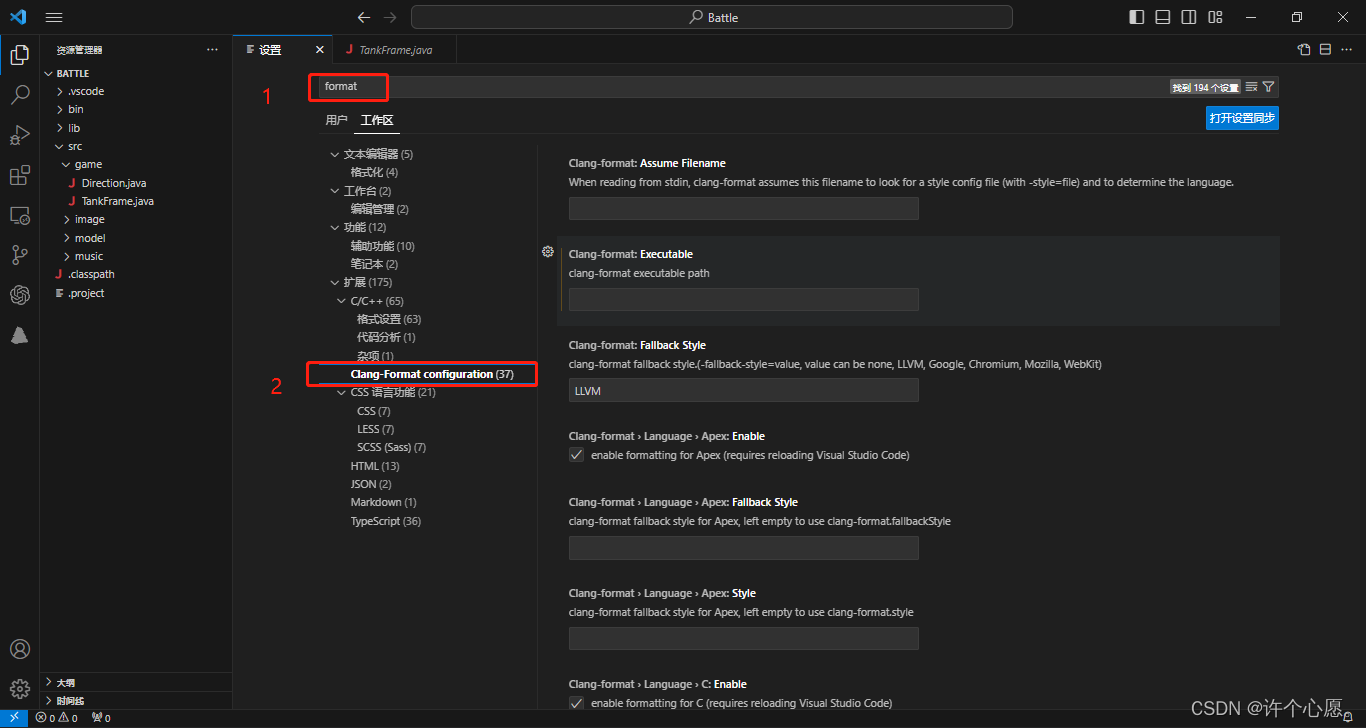Open Explorer panel more actions ellipsis
The width and height of the screenshot is (1366, 728).
pos(212,49)
